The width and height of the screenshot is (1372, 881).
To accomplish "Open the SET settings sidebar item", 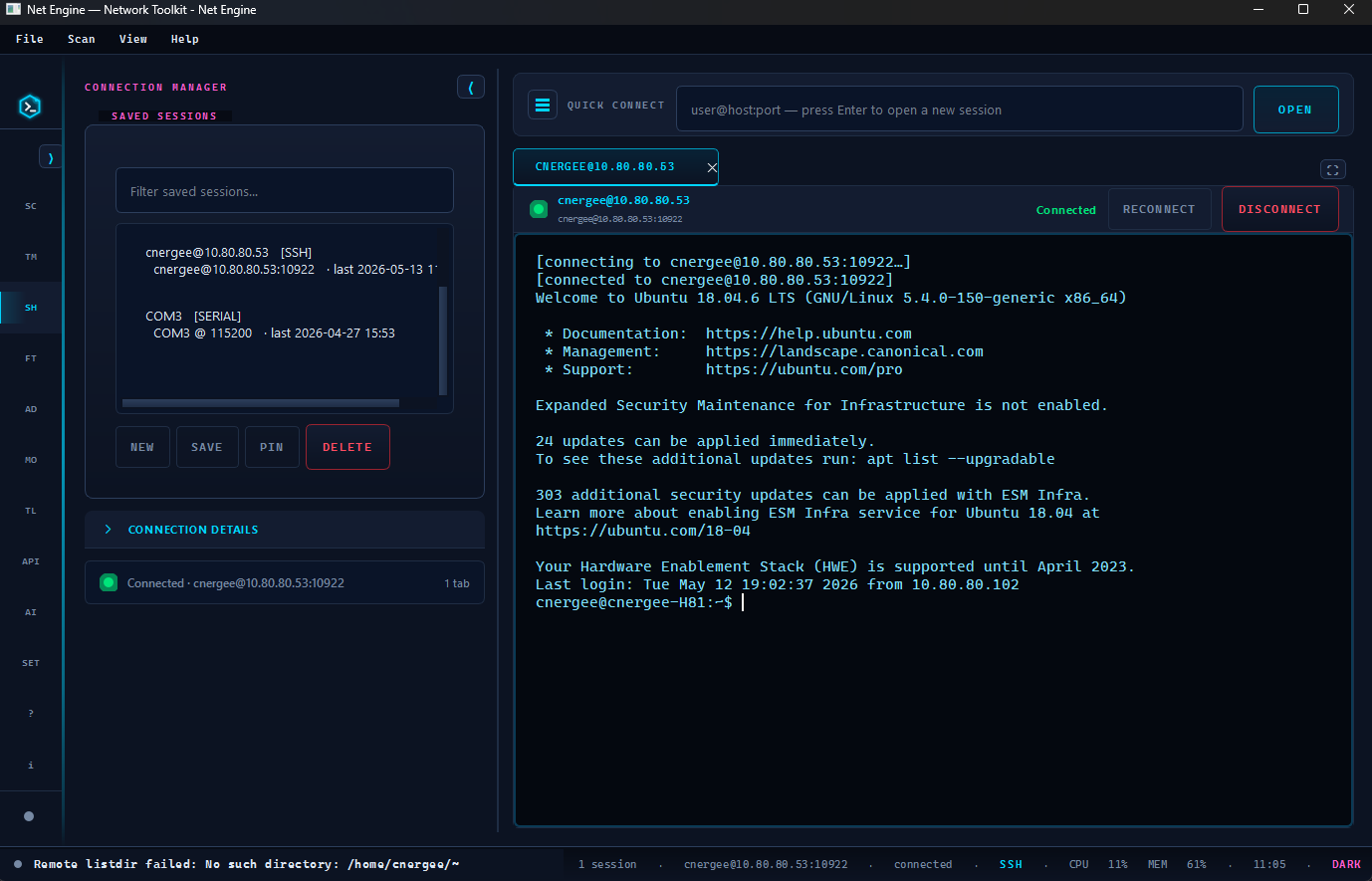I will click(31, 663).
